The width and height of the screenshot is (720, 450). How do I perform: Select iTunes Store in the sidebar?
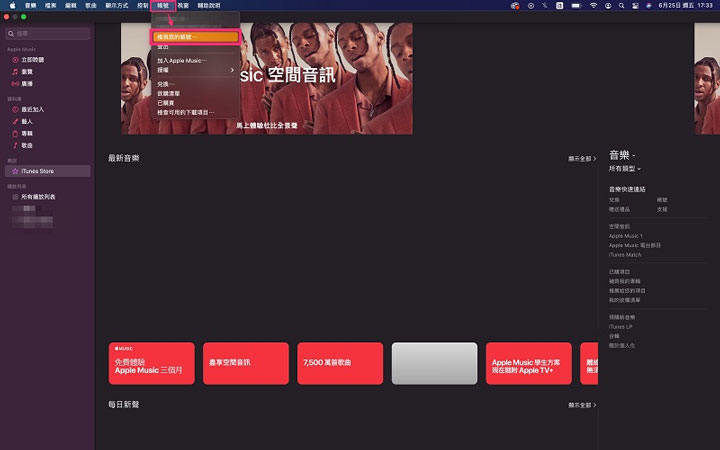coord(48,171)
